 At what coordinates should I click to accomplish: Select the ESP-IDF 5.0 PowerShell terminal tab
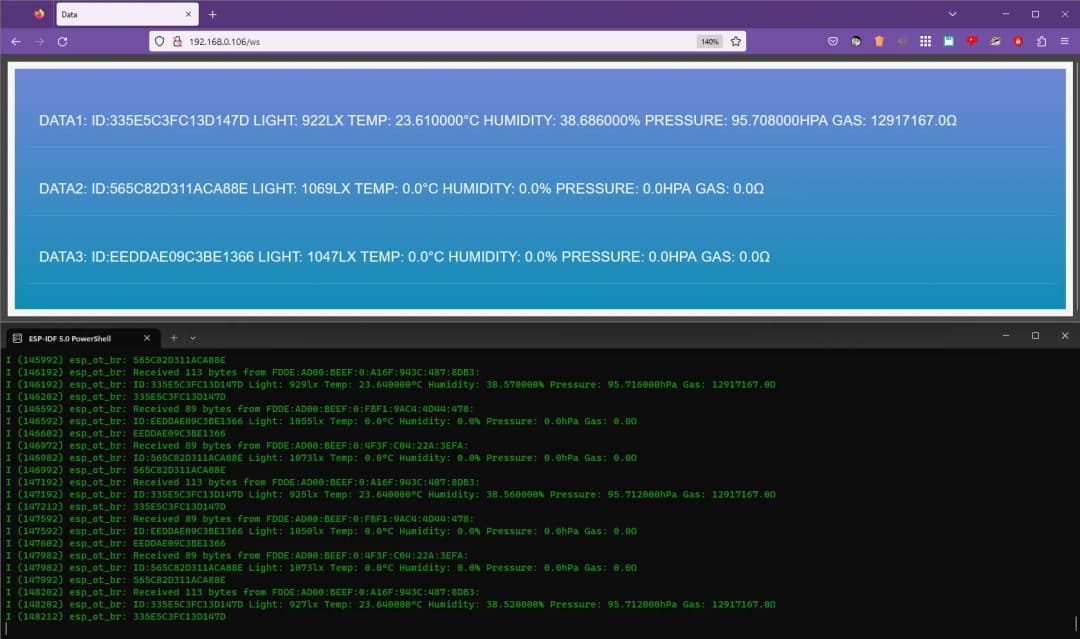83,338
